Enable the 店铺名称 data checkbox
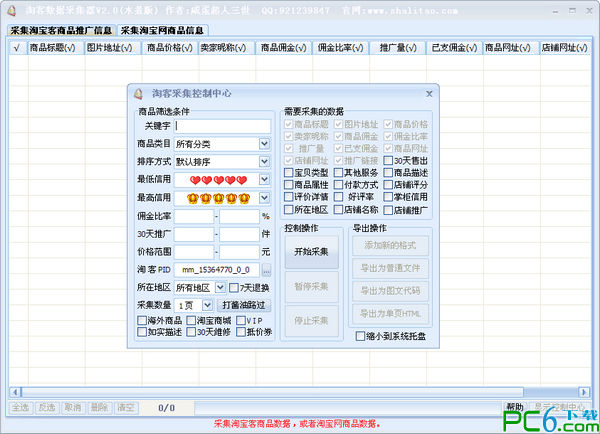Image resolution: width=600 pixels, height=434 pixels. coord(338,210)
